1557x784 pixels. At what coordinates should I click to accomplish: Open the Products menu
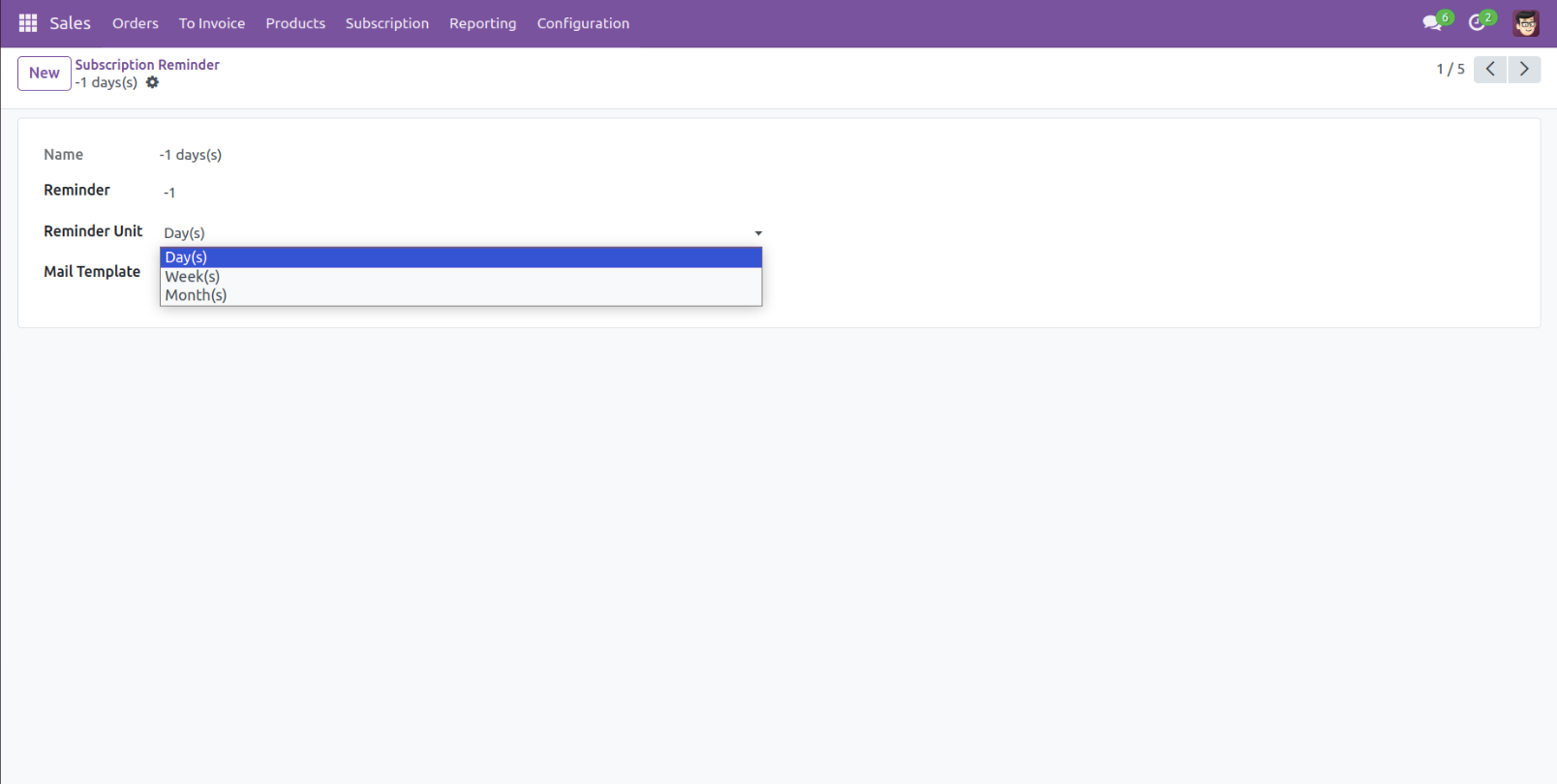tap(295, 23)
